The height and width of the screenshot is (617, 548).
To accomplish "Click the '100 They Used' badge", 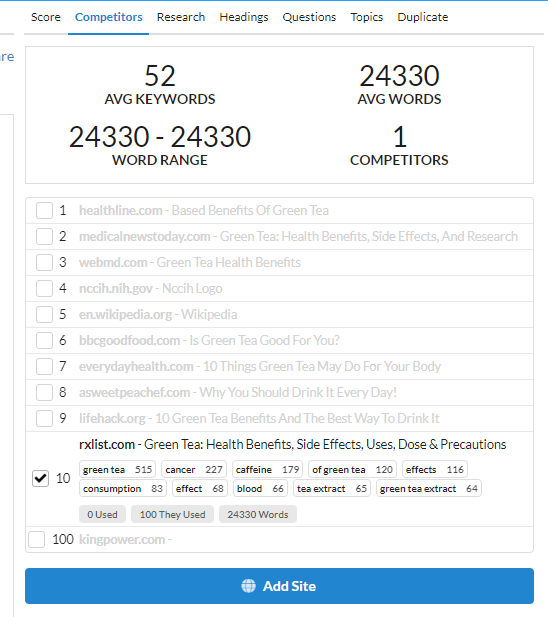I will point(172,514).
